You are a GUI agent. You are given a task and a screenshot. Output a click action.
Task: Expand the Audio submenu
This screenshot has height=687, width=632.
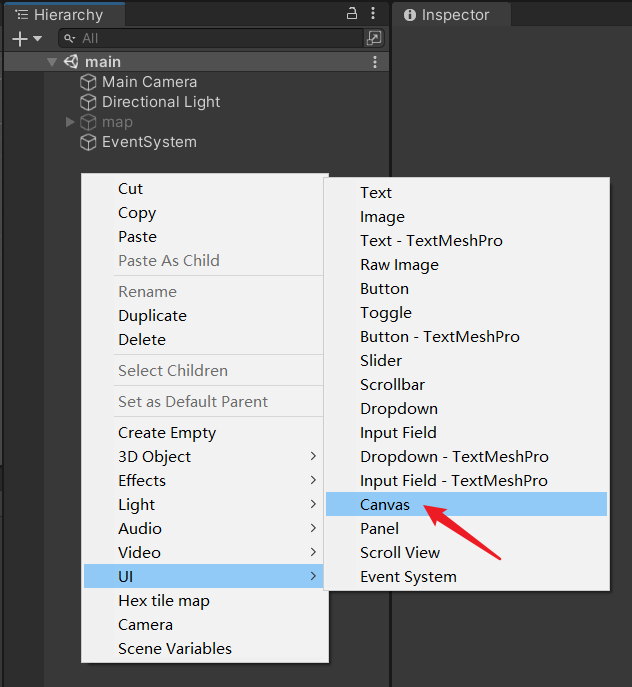tap(204, 528)
